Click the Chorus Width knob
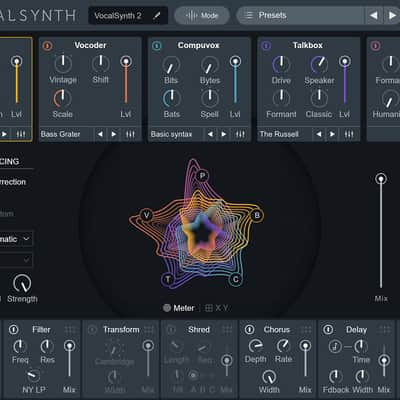 [x=269, y=377]
